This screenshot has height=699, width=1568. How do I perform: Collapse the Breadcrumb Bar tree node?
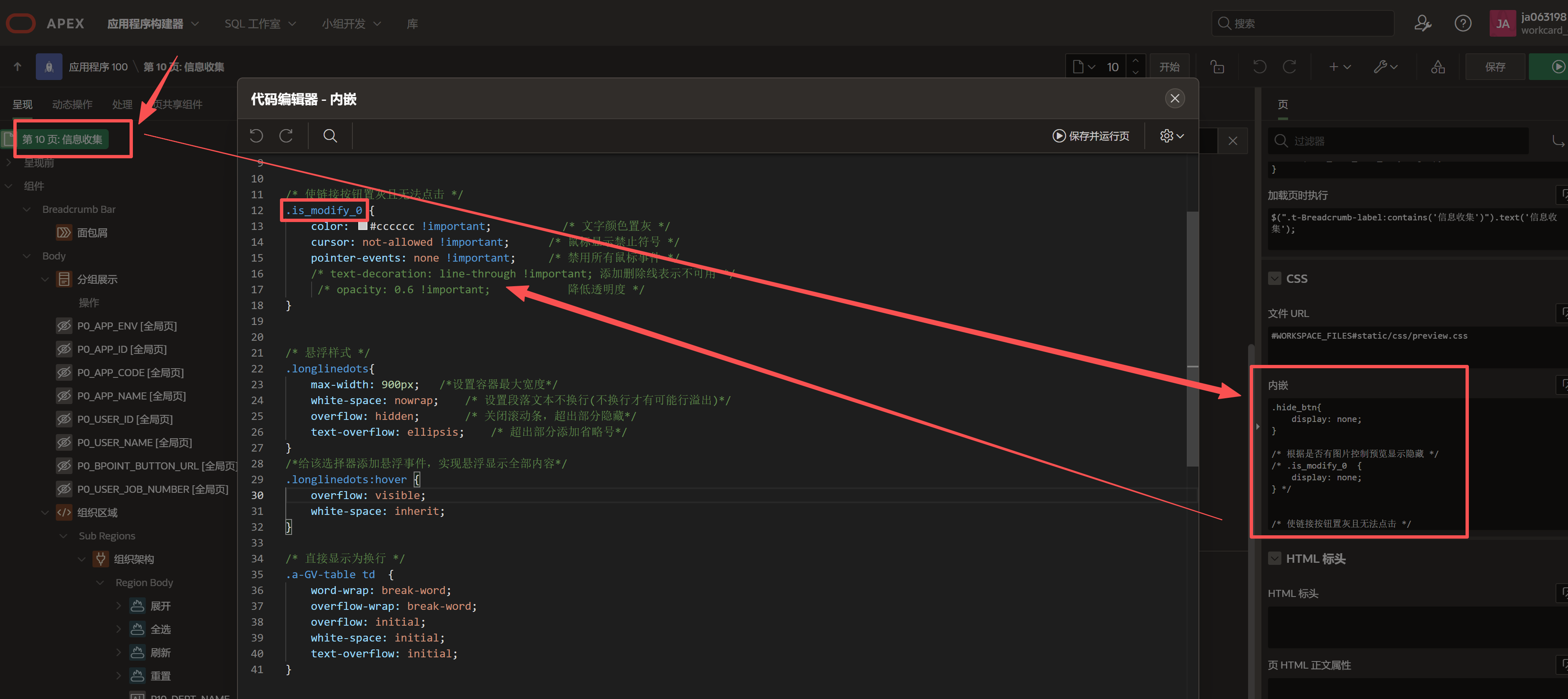(27, 210)
